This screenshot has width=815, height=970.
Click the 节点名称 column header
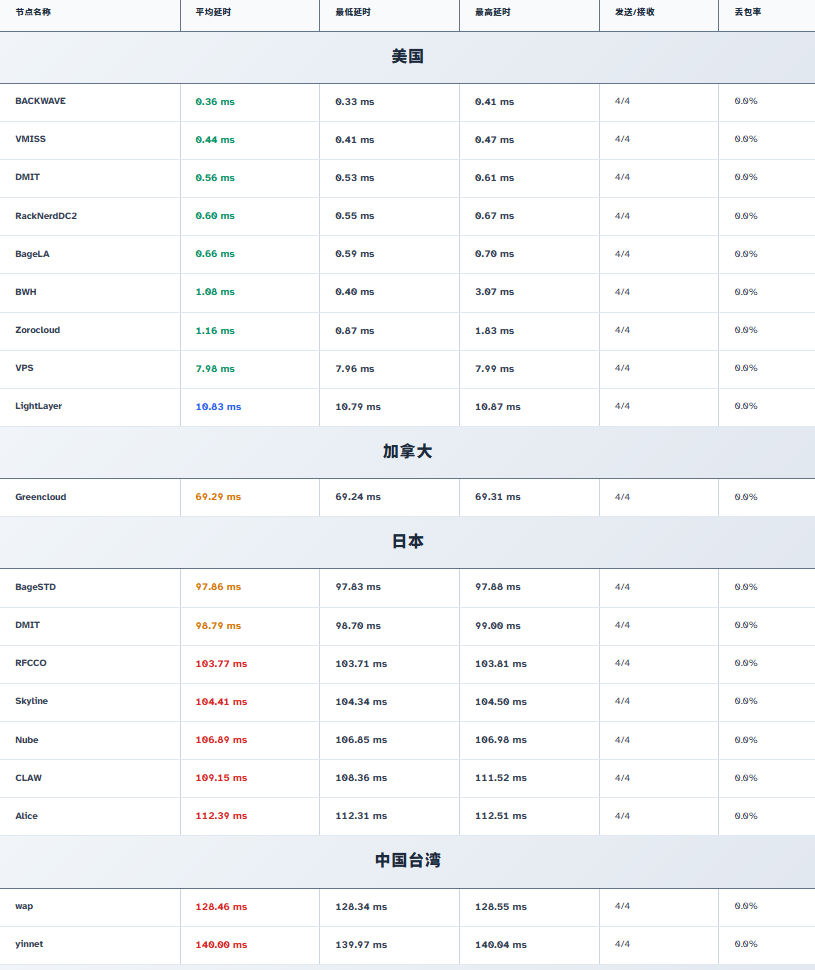33,12
